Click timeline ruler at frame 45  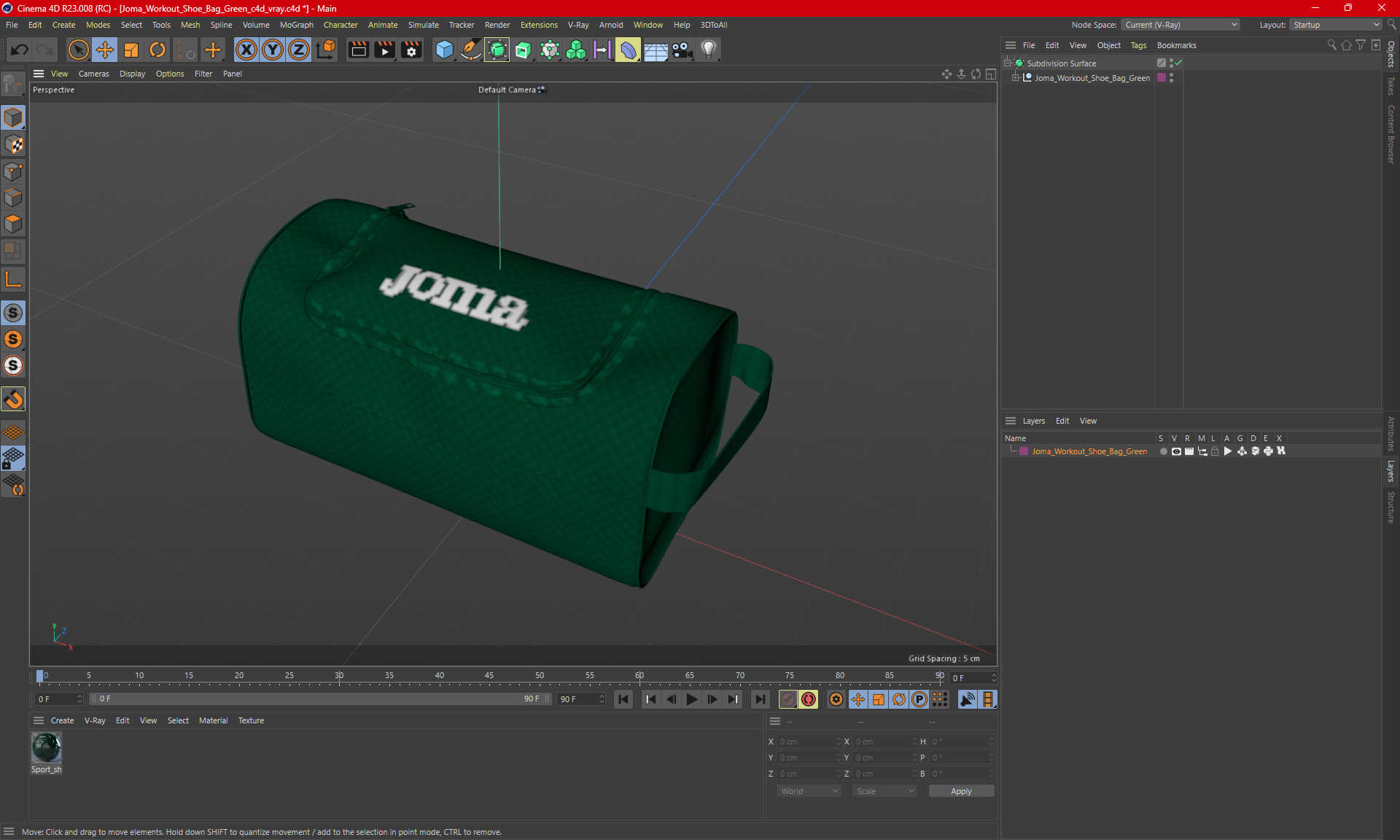click(489, 676)
